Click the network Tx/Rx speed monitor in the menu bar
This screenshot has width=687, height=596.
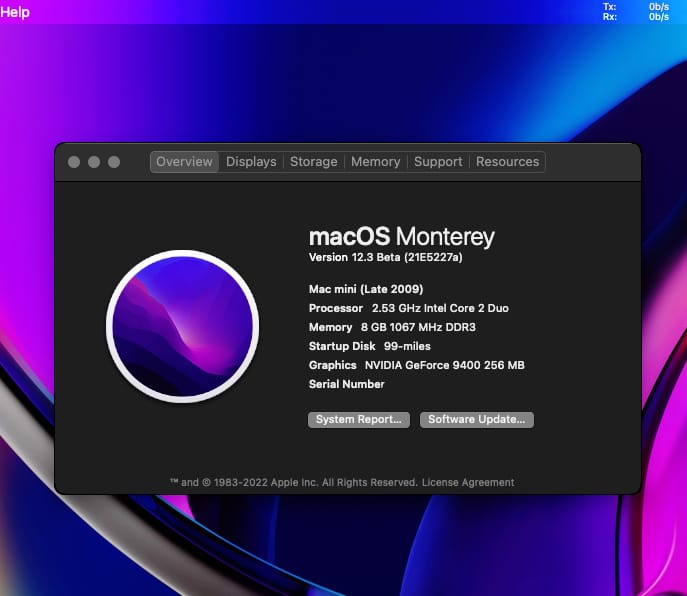[636, 12]
